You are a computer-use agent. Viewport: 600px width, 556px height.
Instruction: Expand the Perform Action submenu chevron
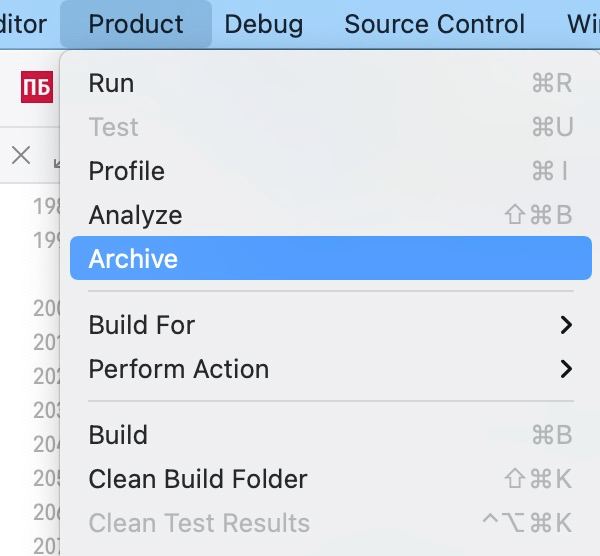pyautogui.click(x=566, y=369)
